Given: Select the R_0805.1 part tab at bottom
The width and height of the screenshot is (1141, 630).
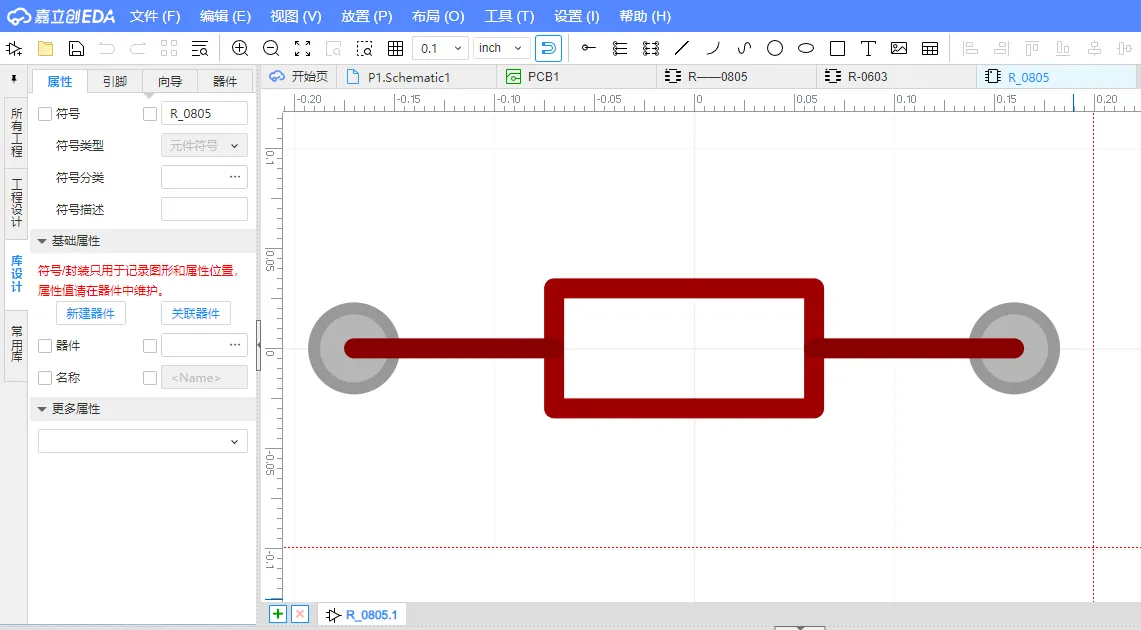Looking at the screenshot, I should pos(362,615).
